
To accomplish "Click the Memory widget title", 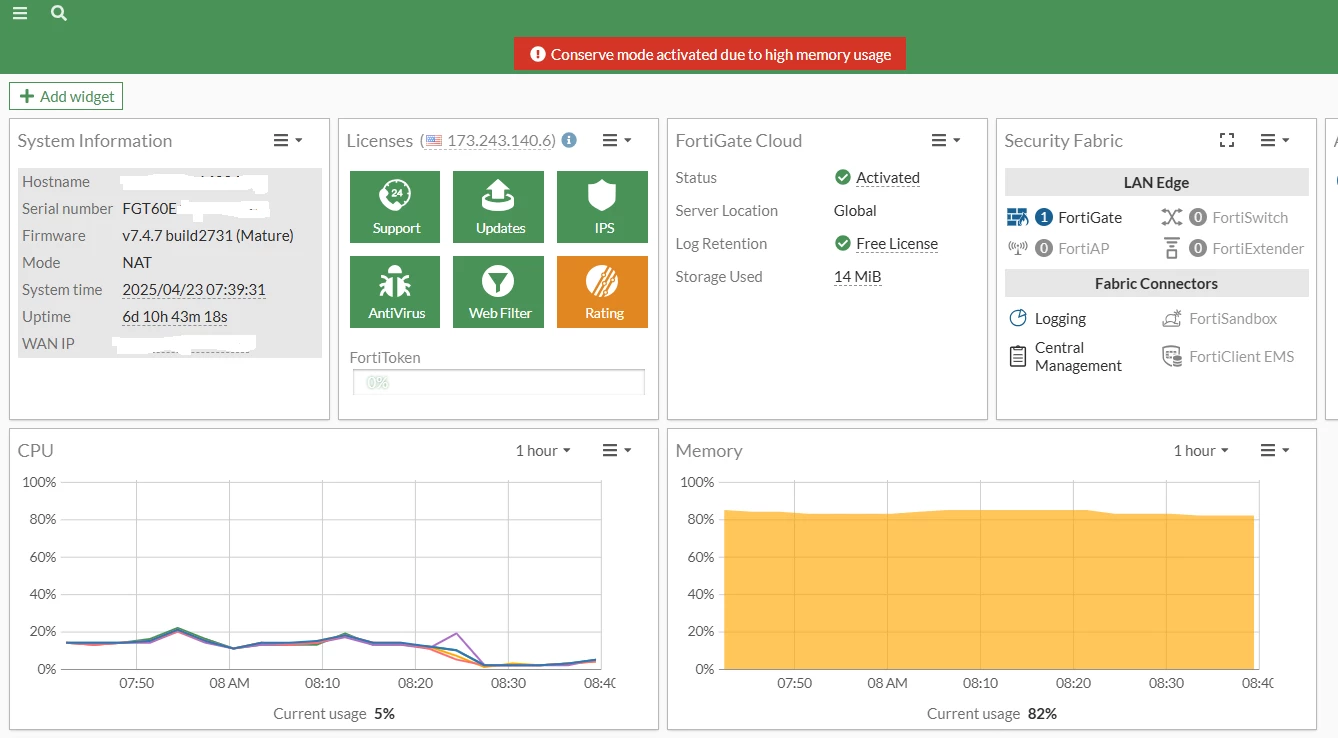I will (x=709, y=451).
